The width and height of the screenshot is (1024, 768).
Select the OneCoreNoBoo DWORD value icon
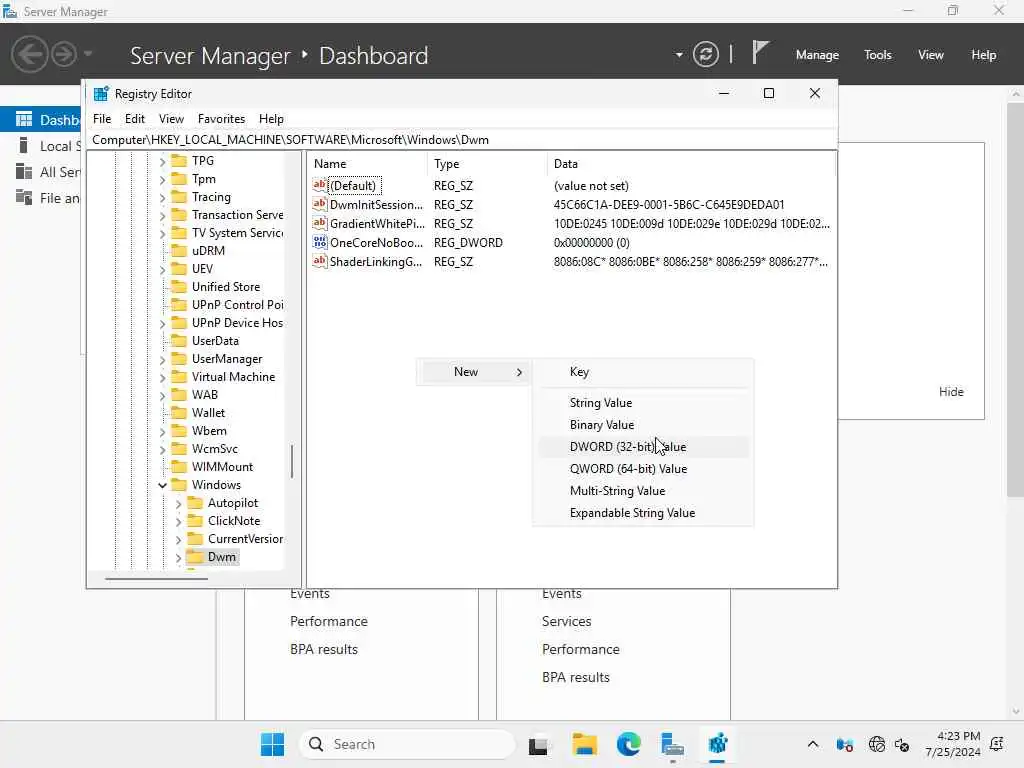click(x=319, y=242)
